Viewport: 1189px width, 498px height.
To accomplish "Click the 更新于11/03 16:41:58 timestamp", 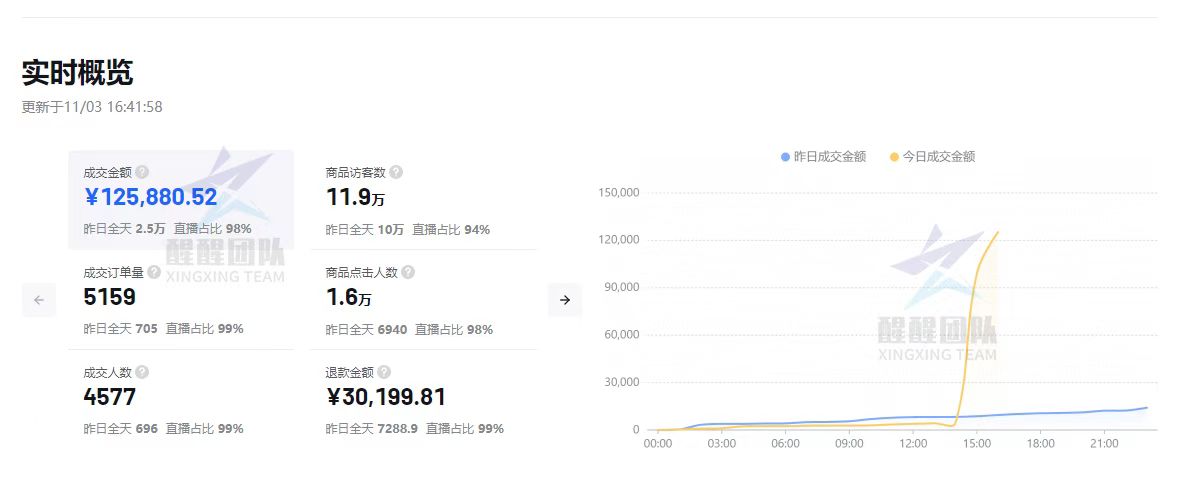I will click(92, 107).
